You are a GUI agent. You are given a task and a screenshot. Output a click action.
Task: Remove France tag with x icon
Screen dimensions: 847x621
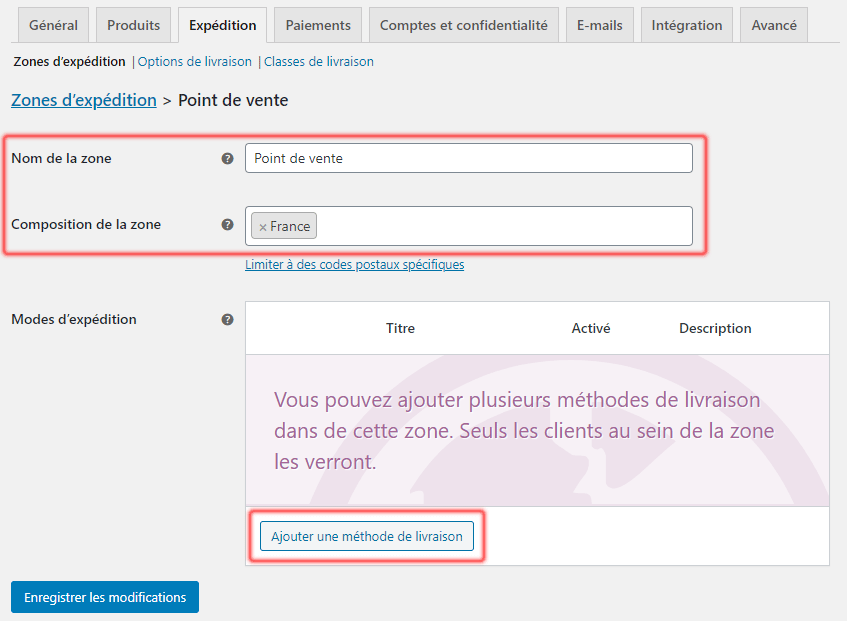(263, 227)
